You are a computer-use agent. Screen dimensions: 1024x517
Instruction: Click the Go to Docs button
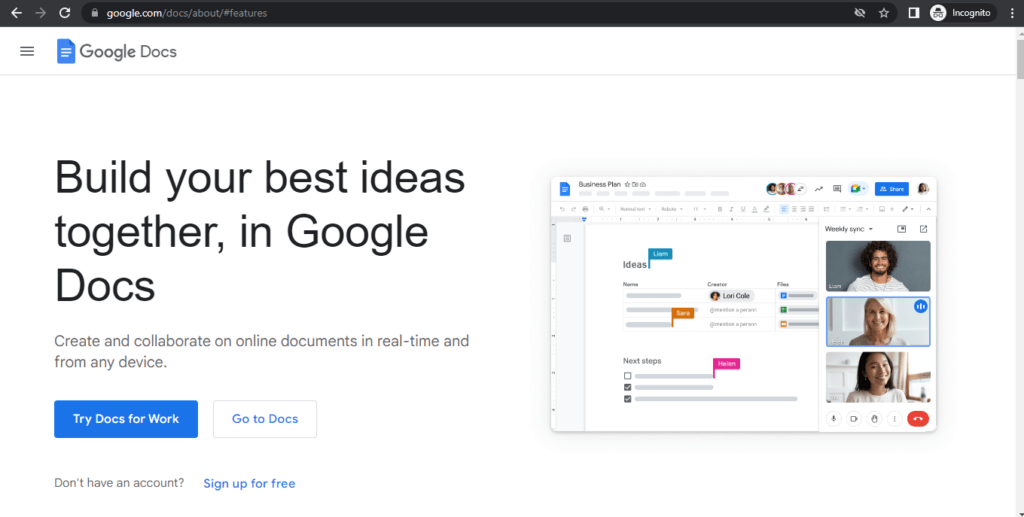(265, 419)
